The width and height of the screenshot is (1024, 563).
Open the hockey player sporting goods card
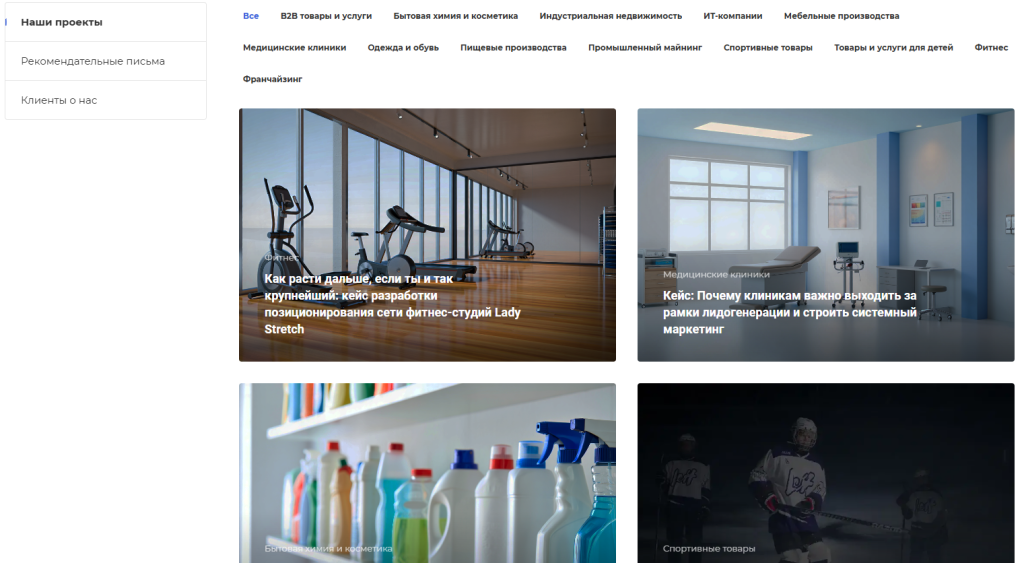pos(825,473)
